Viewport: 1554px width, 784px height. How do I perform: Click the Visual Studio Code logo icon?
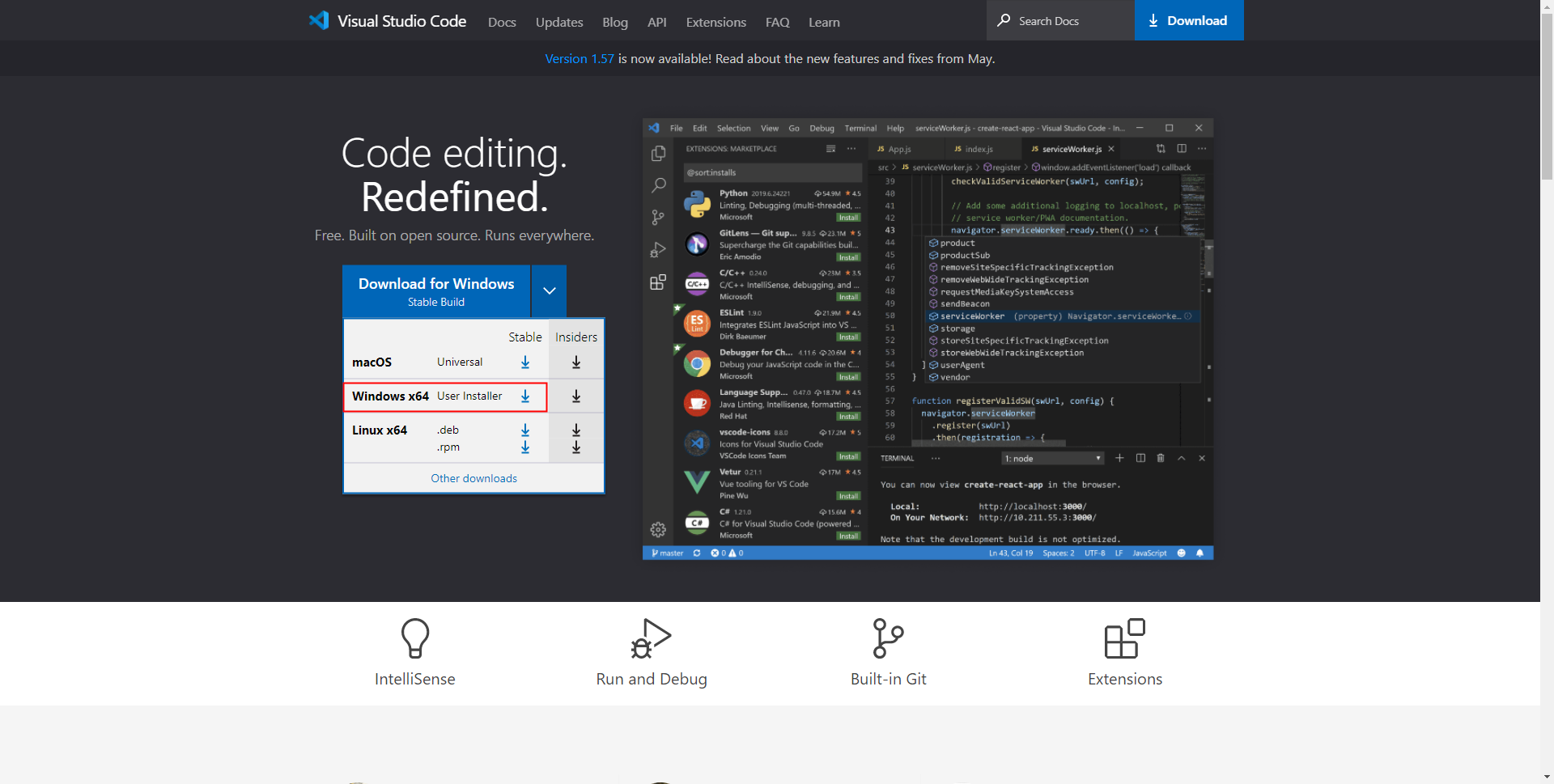[319, 21]
